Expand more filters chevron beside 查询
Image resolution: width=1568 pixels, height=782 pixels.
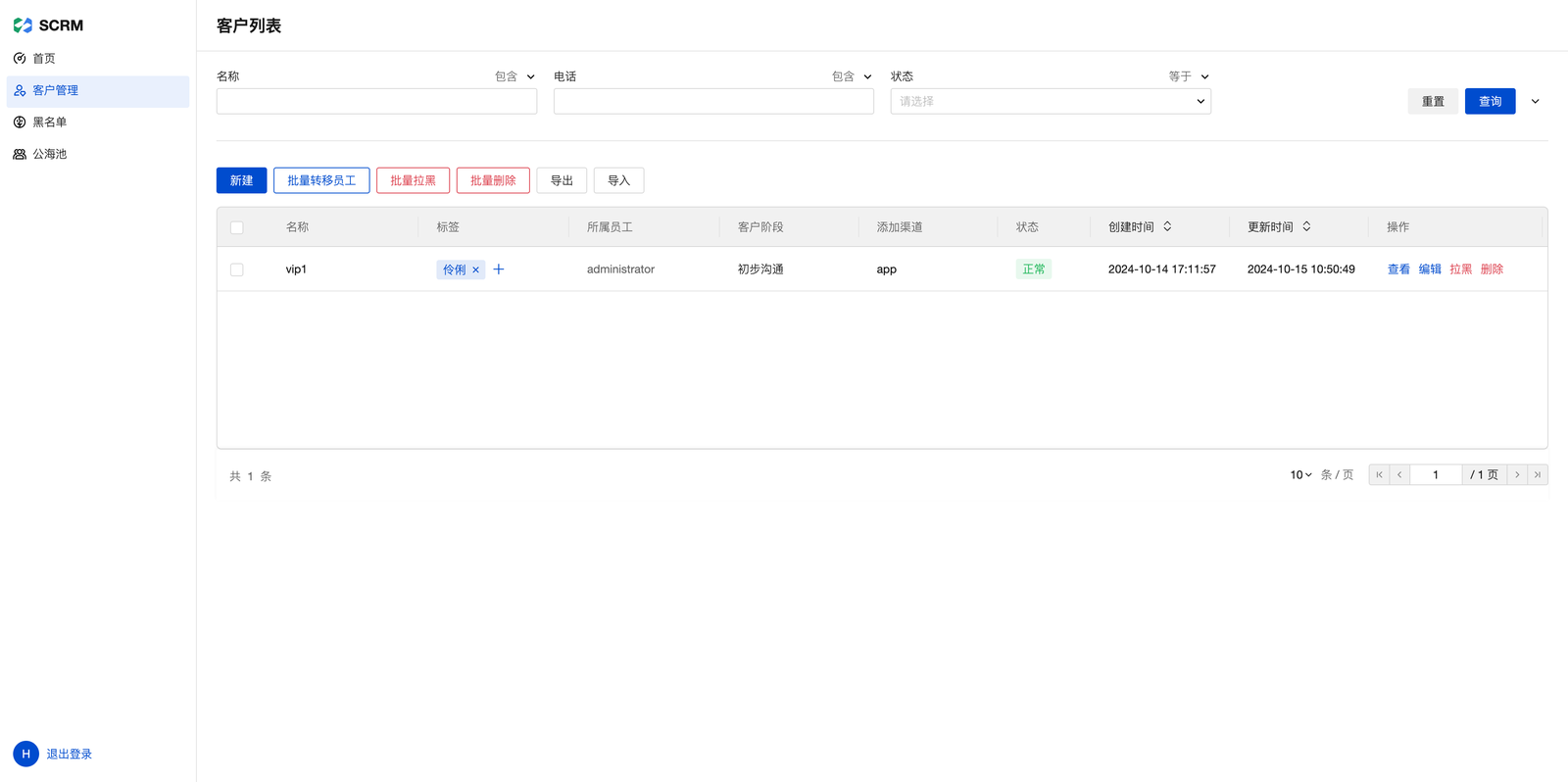1536,101
